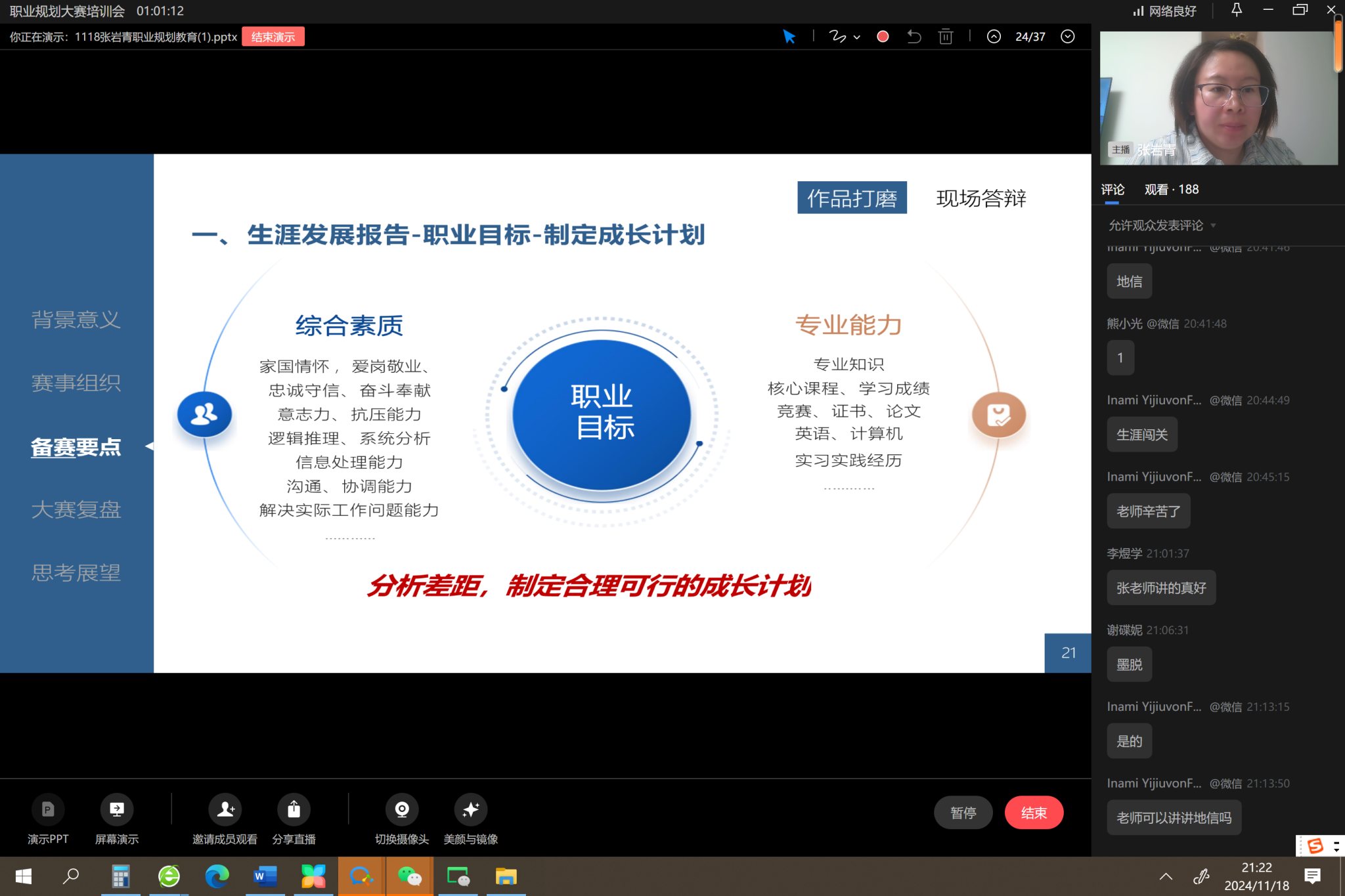
Task: Clear annotations with the trash icon
Action: point(946,37)
